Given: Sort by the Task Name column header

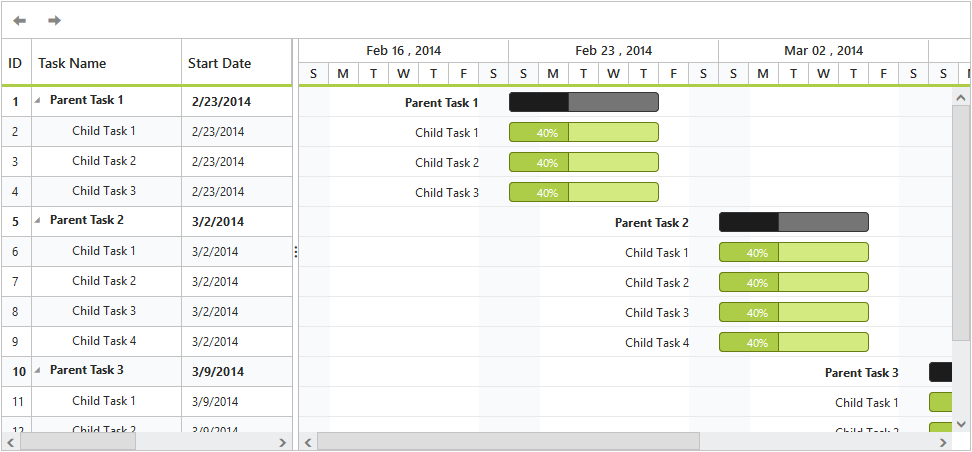Looking at the screenshot, I should coord(72,63).
